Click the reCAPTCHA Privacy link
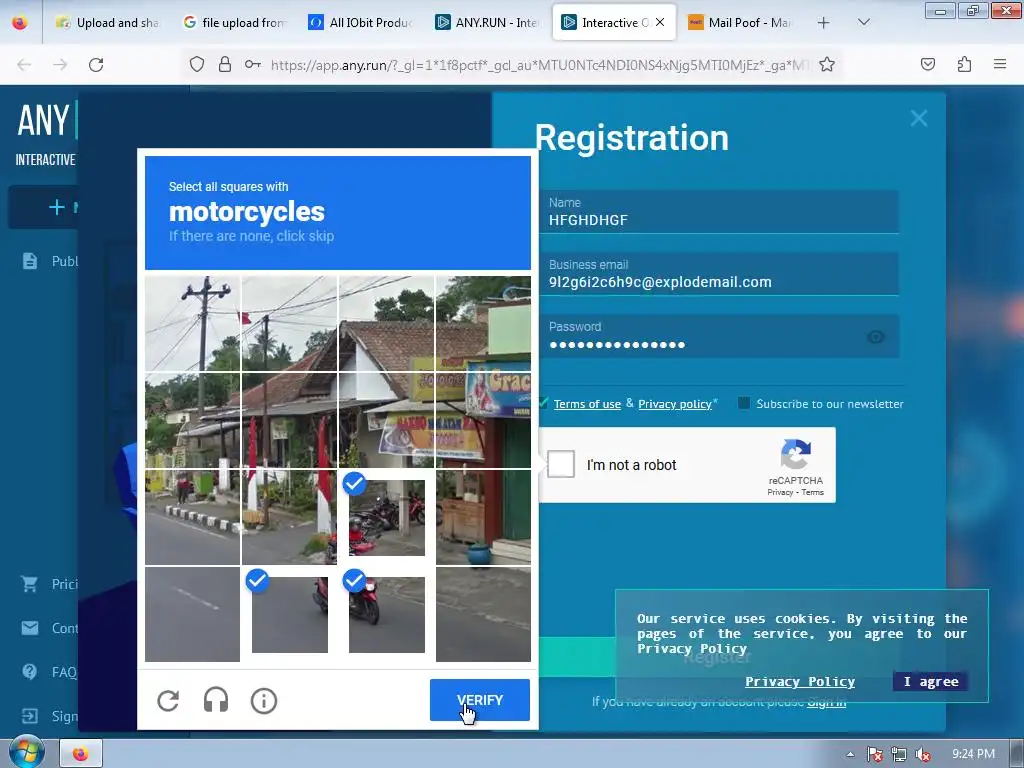This screenshot has height=768, width=1024. coord(780,492)
